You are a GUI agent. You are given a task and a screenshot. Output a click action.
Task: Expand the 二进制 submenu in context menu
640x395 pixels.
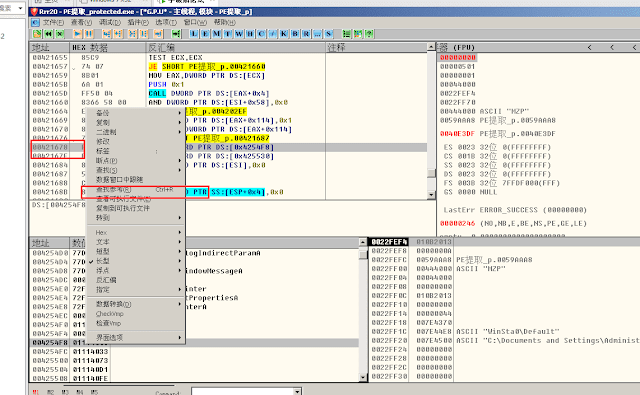[x=136, y=132]
